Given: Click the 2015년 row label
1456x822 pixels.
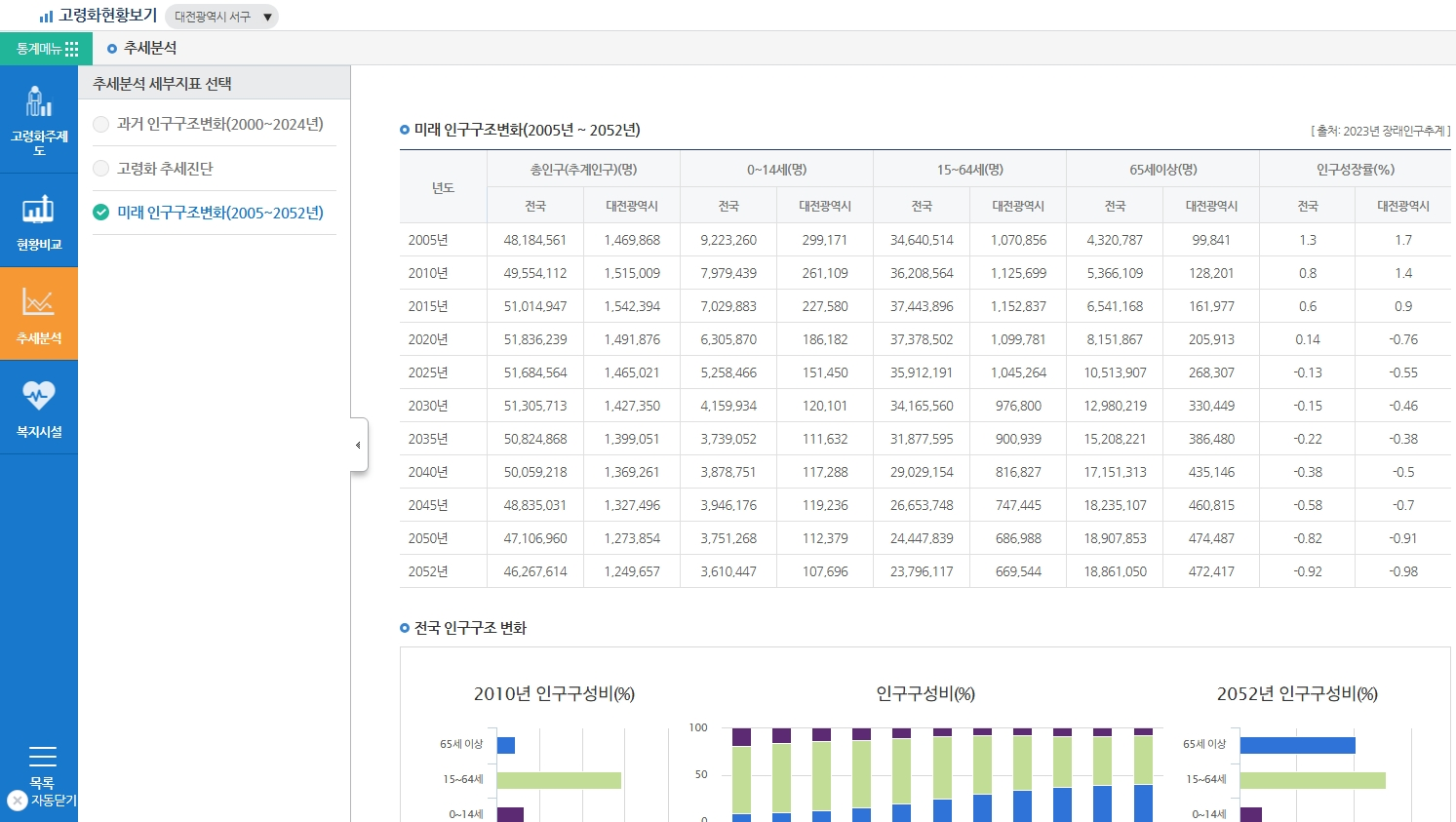Looking at the screenshot, I should click(x=428, y=306).
